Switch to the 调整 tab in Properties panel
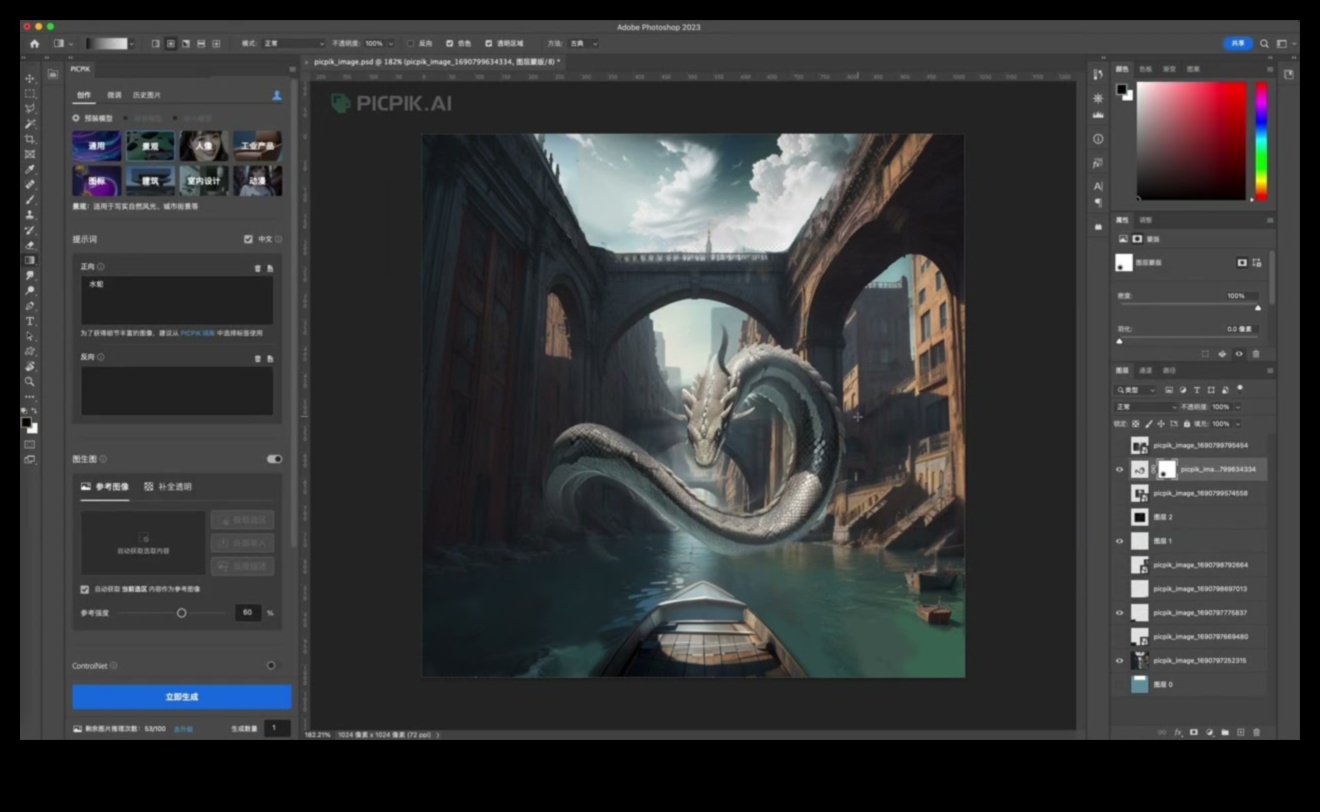Image resolution: width=1320 pixels, height=812 pixels. click(x=1146, y=220)
